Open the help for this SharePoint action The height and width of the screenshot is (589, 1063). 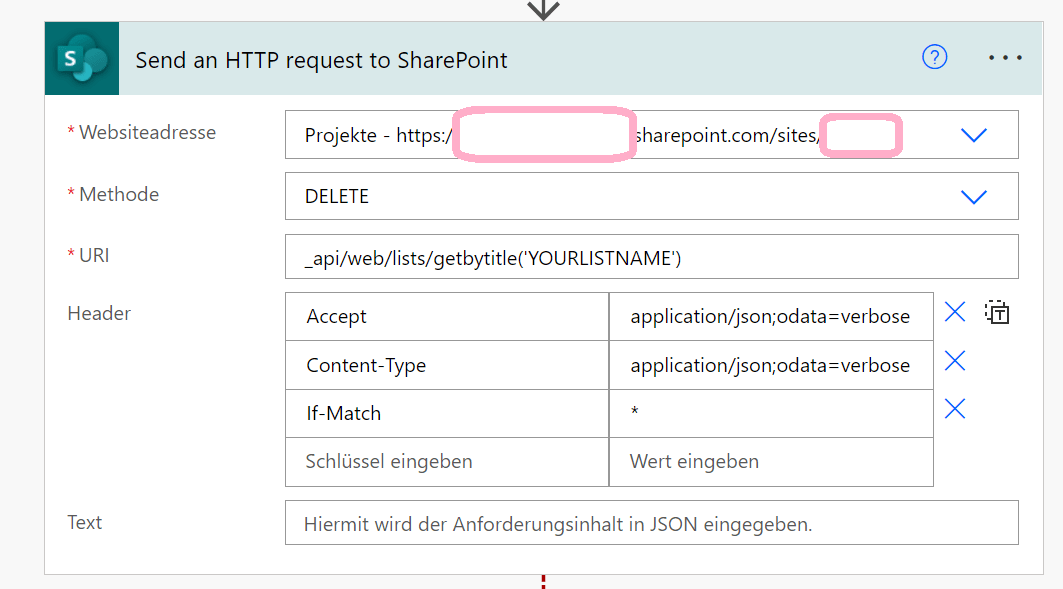[934, 57]
